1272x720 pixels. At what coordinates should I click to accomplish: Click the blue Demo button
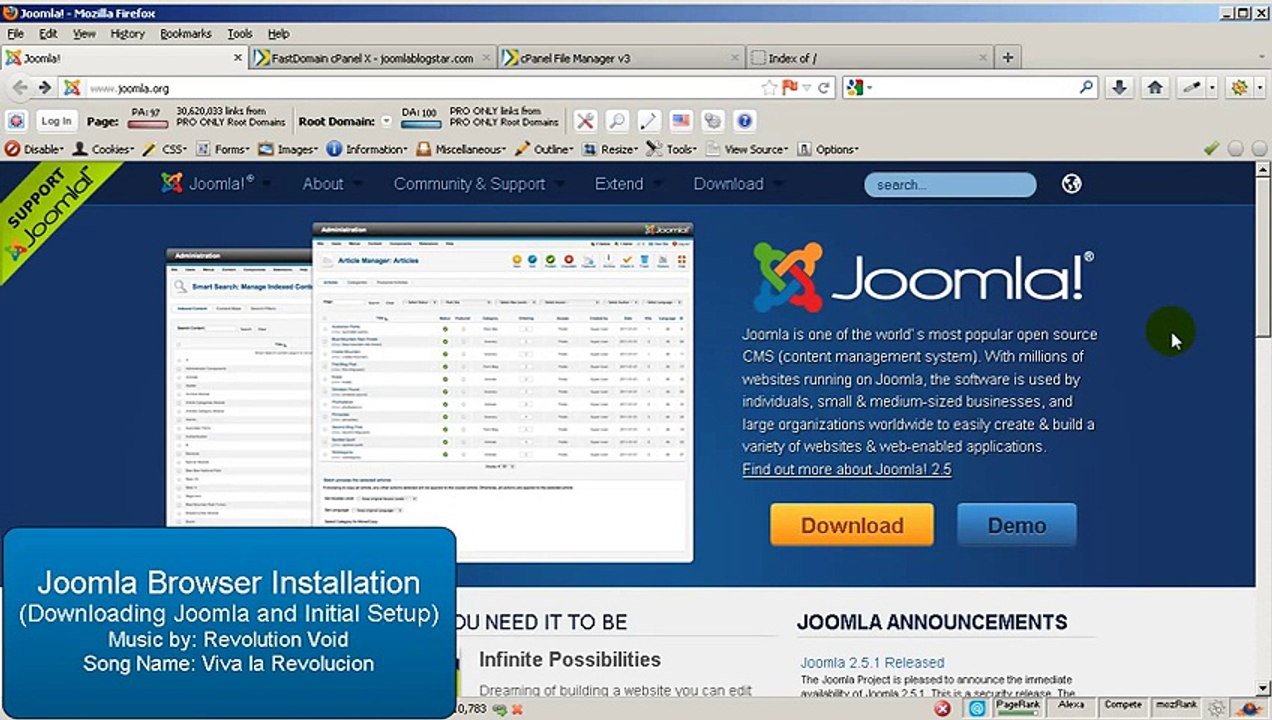pyautogui.click(x=1017, y=525)
